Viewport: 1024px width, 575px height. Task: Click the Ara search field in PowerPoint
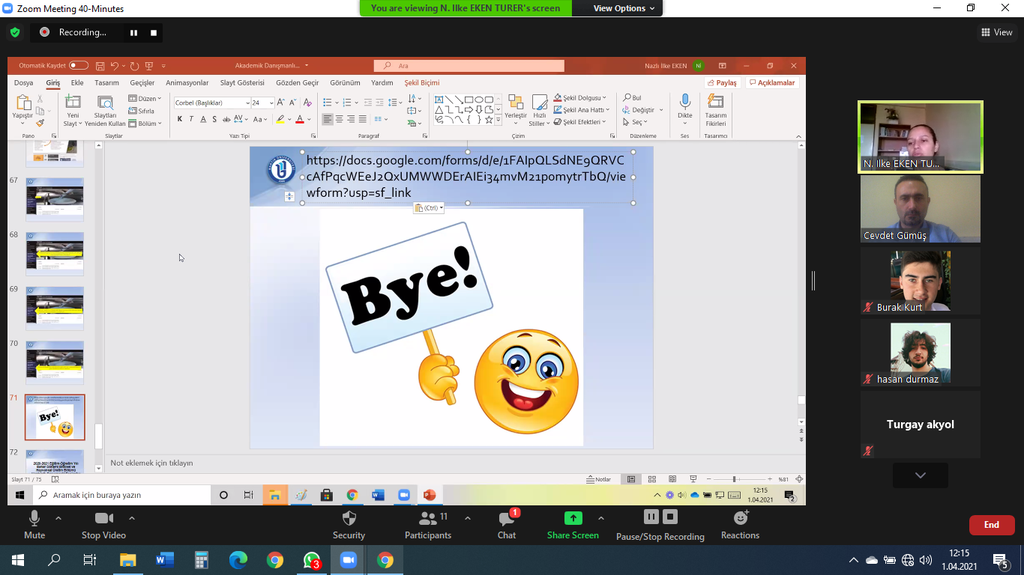(x=469, y=65)
